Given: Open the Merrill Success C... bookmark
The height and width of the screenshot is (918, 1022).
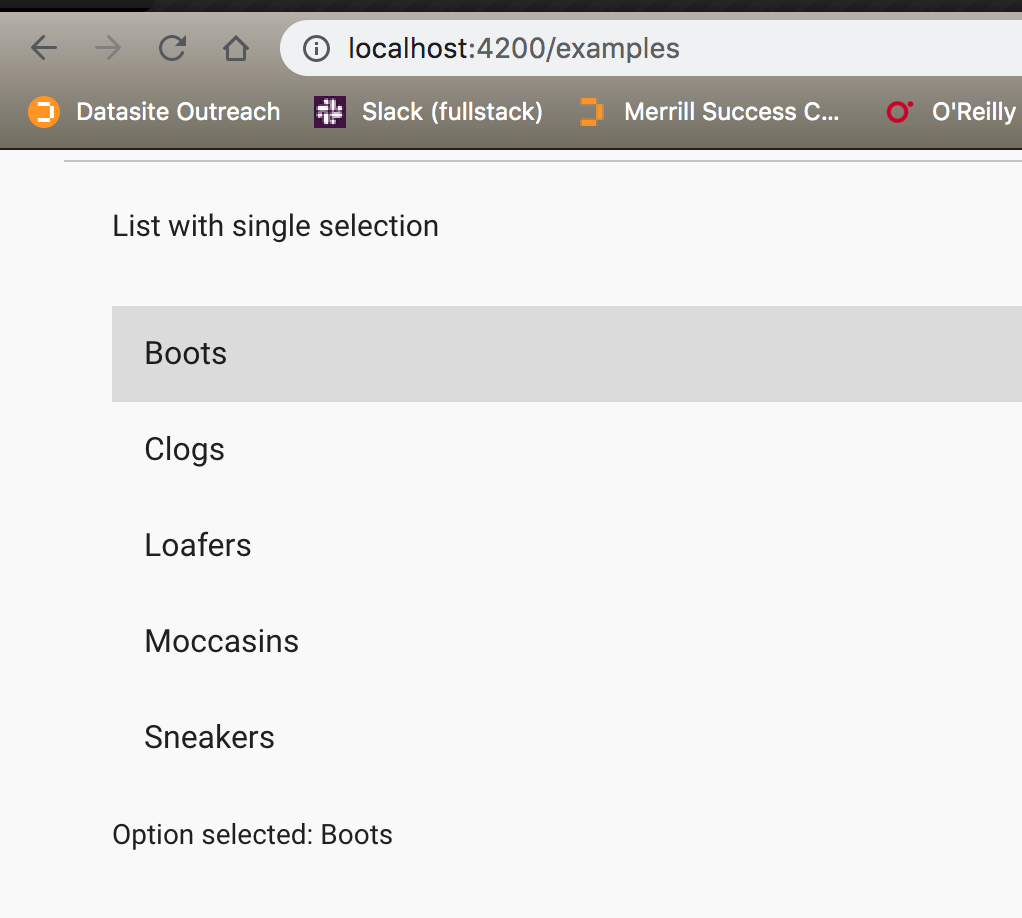Looking at the screenshot, I should coord(709,112).
